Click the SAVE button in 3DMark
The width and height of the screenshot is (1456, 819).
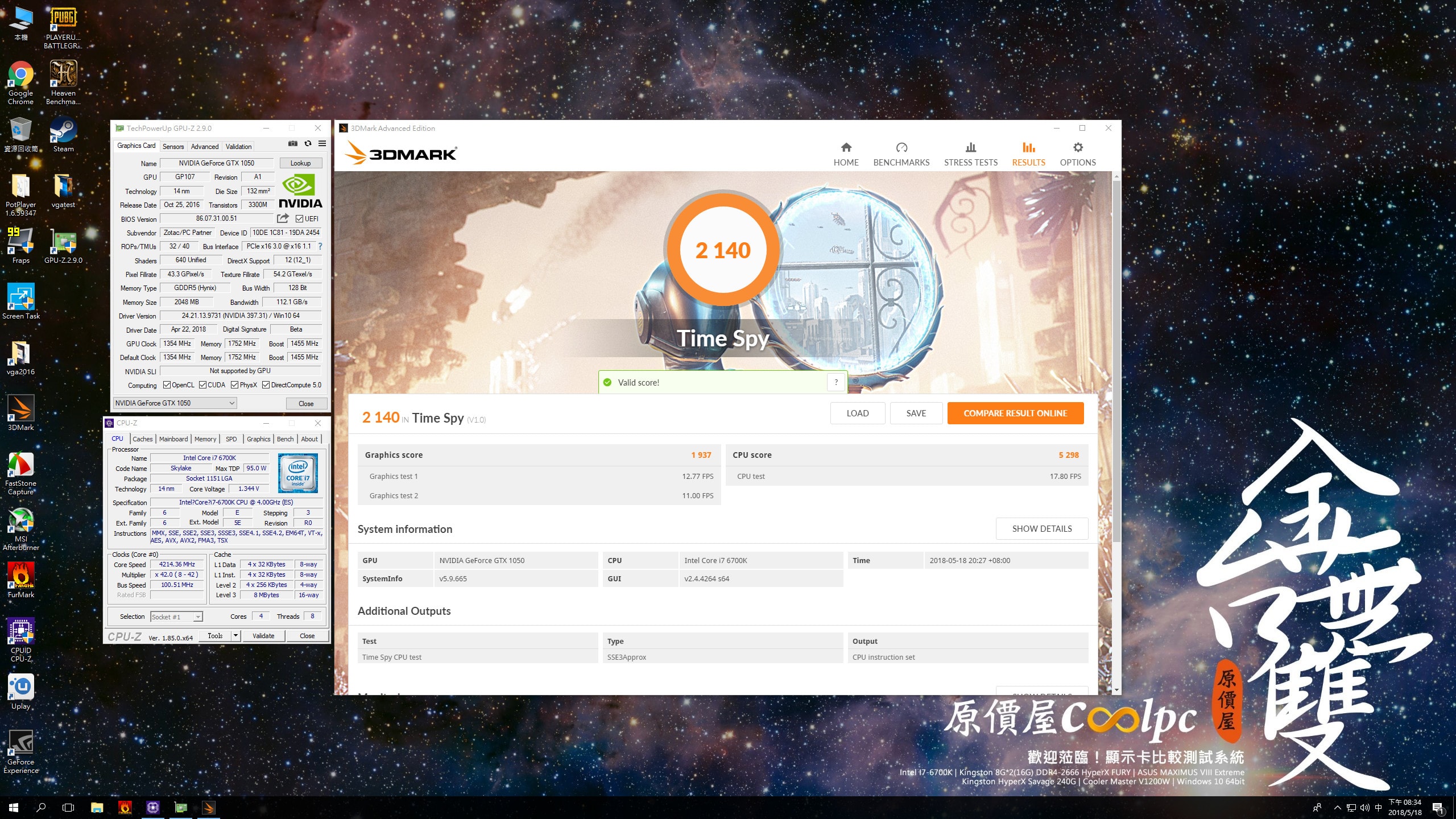click(916, 413)
